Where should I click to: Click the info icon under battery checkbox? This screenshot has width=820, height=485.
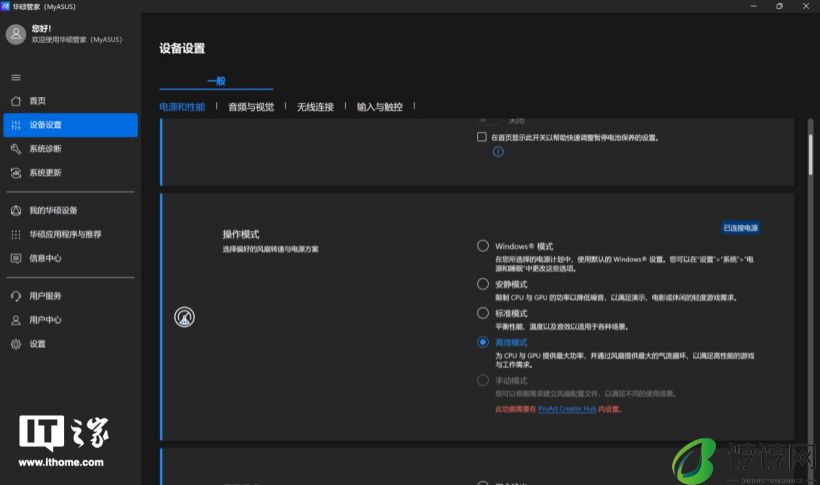498,152
